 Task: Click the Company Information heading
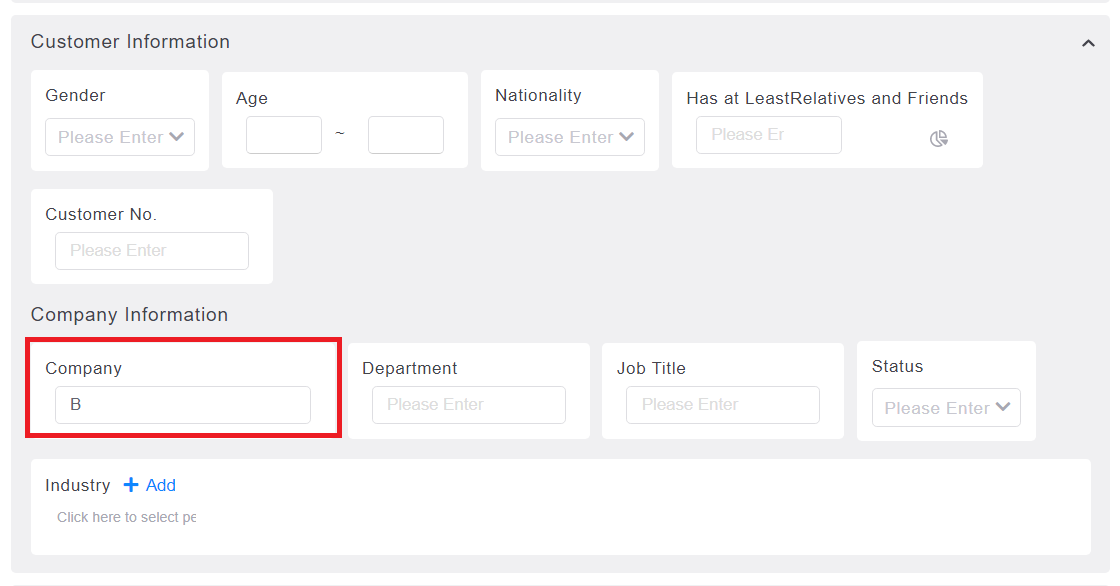tap(129, 314)
